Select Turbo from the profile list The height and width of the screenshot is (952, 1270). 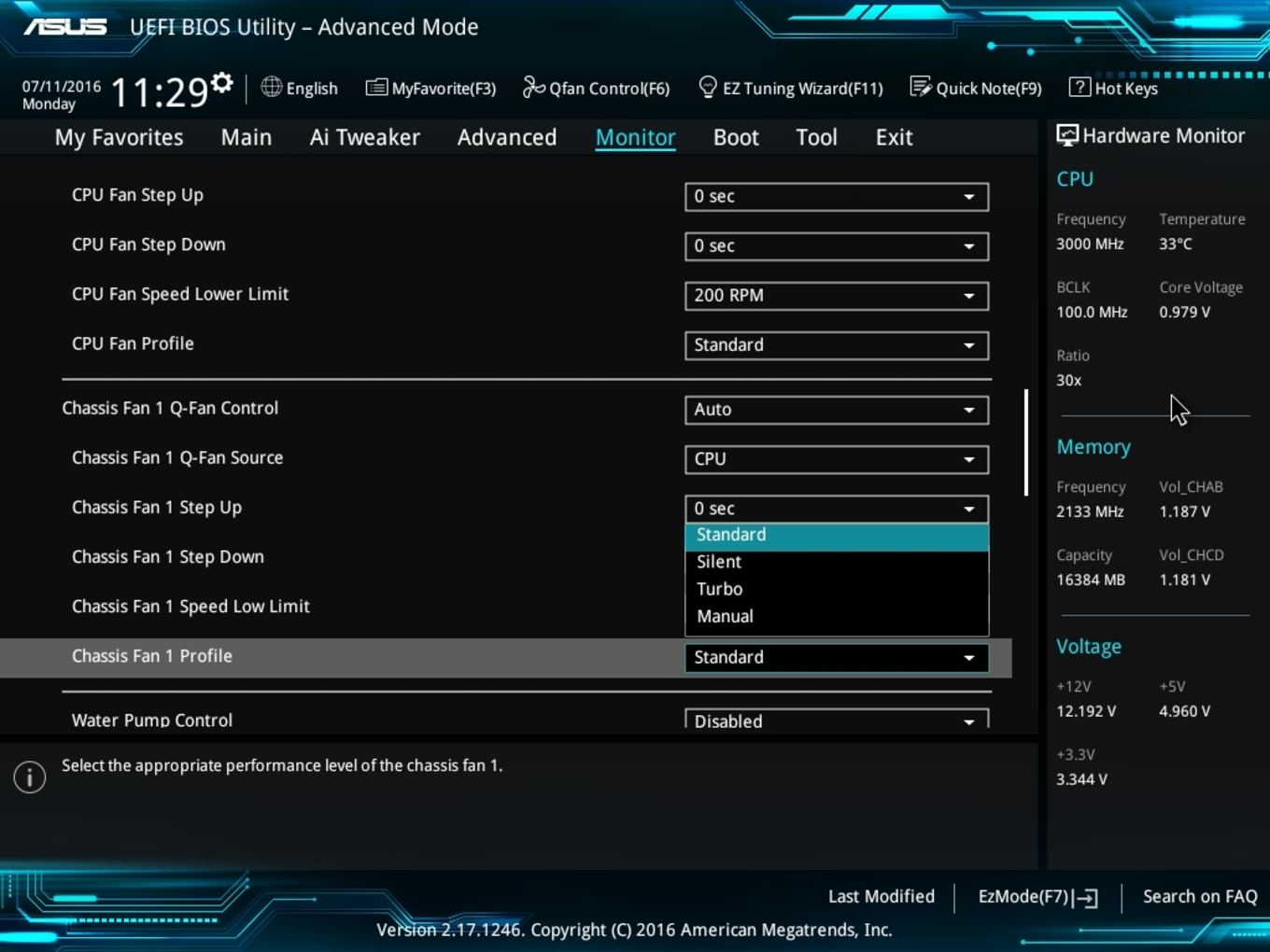click(837, 589)
